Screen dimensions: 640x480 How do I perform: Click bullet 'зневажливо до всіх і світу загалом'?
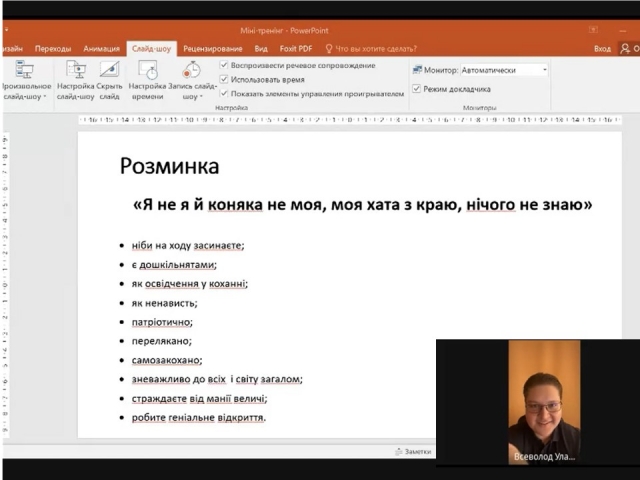click(x=217, y=380)
